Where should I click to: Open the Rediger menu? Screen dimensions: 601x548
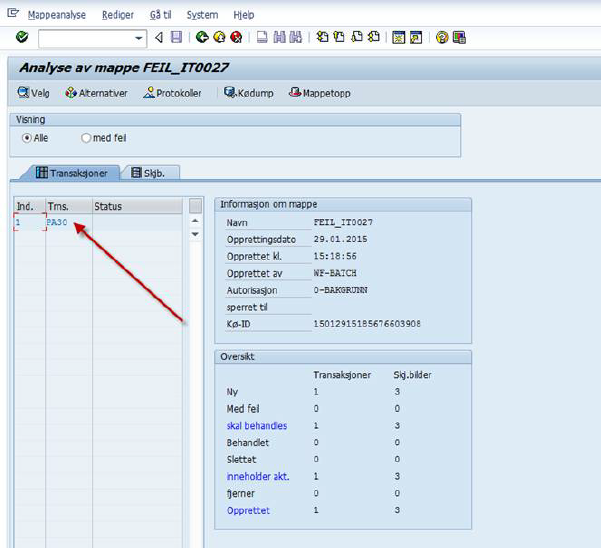point(118,15)
